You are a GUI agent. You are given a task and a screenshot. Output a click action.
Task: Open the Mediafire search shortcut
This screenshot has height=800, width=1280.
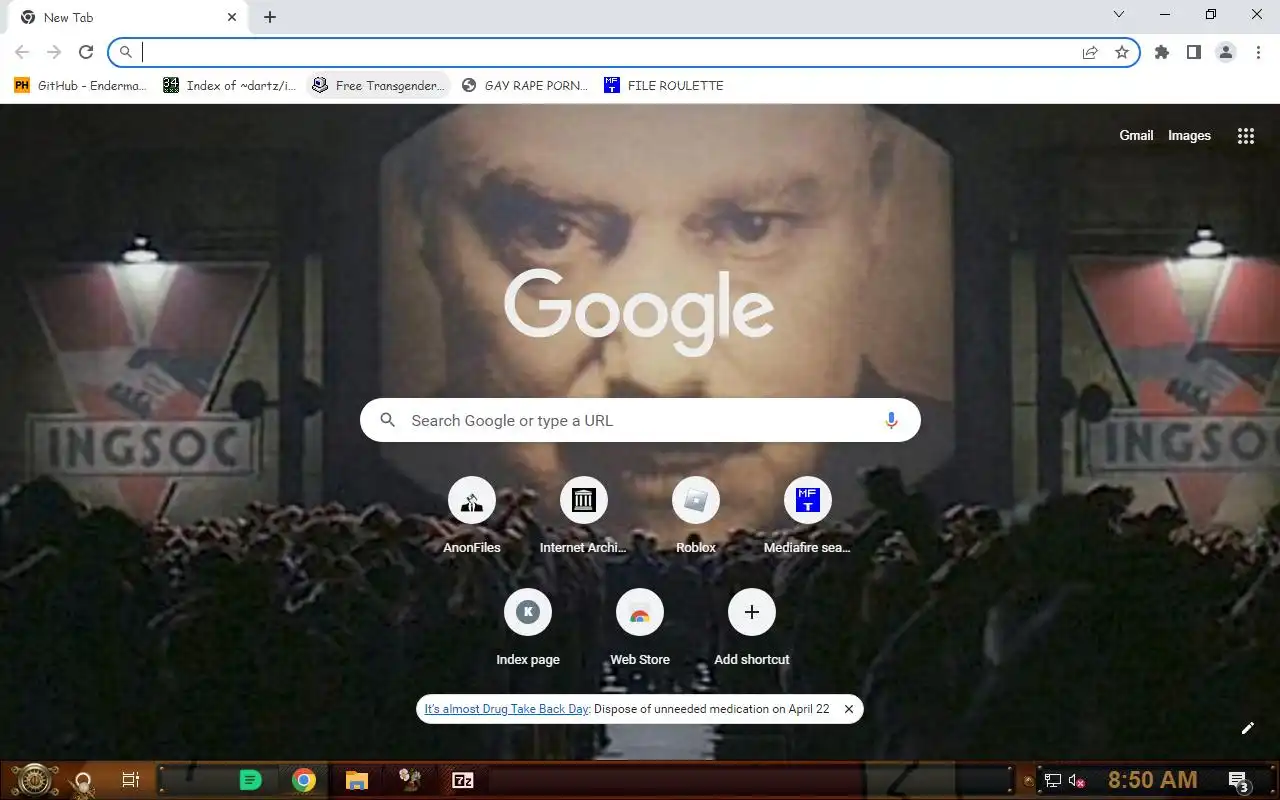tap(808, 515)
